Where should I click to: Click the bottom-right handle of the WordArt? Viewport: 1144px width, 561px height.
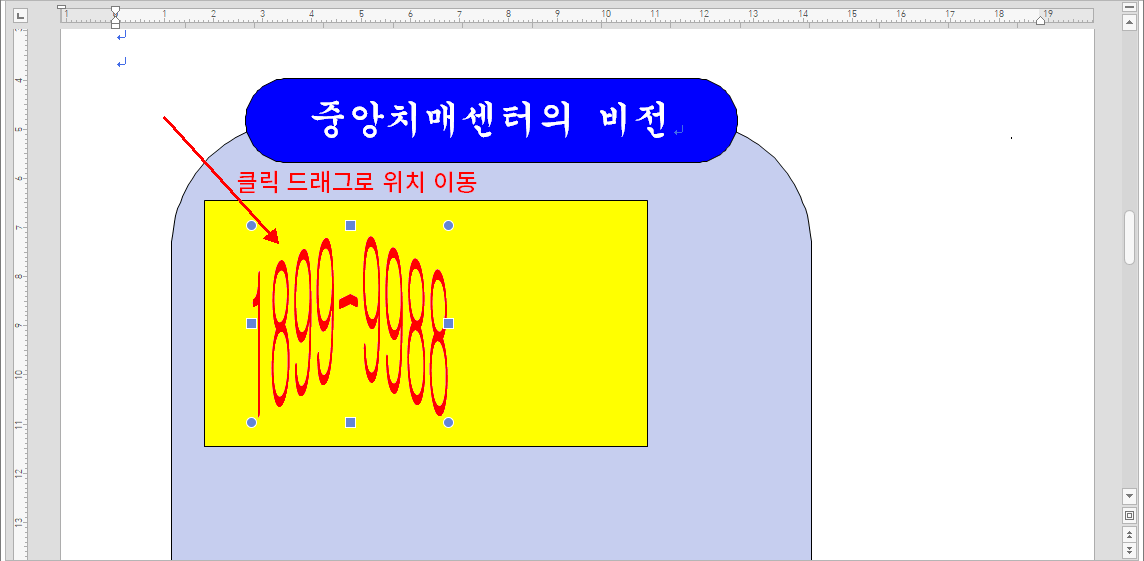click(x=449, y=422)
